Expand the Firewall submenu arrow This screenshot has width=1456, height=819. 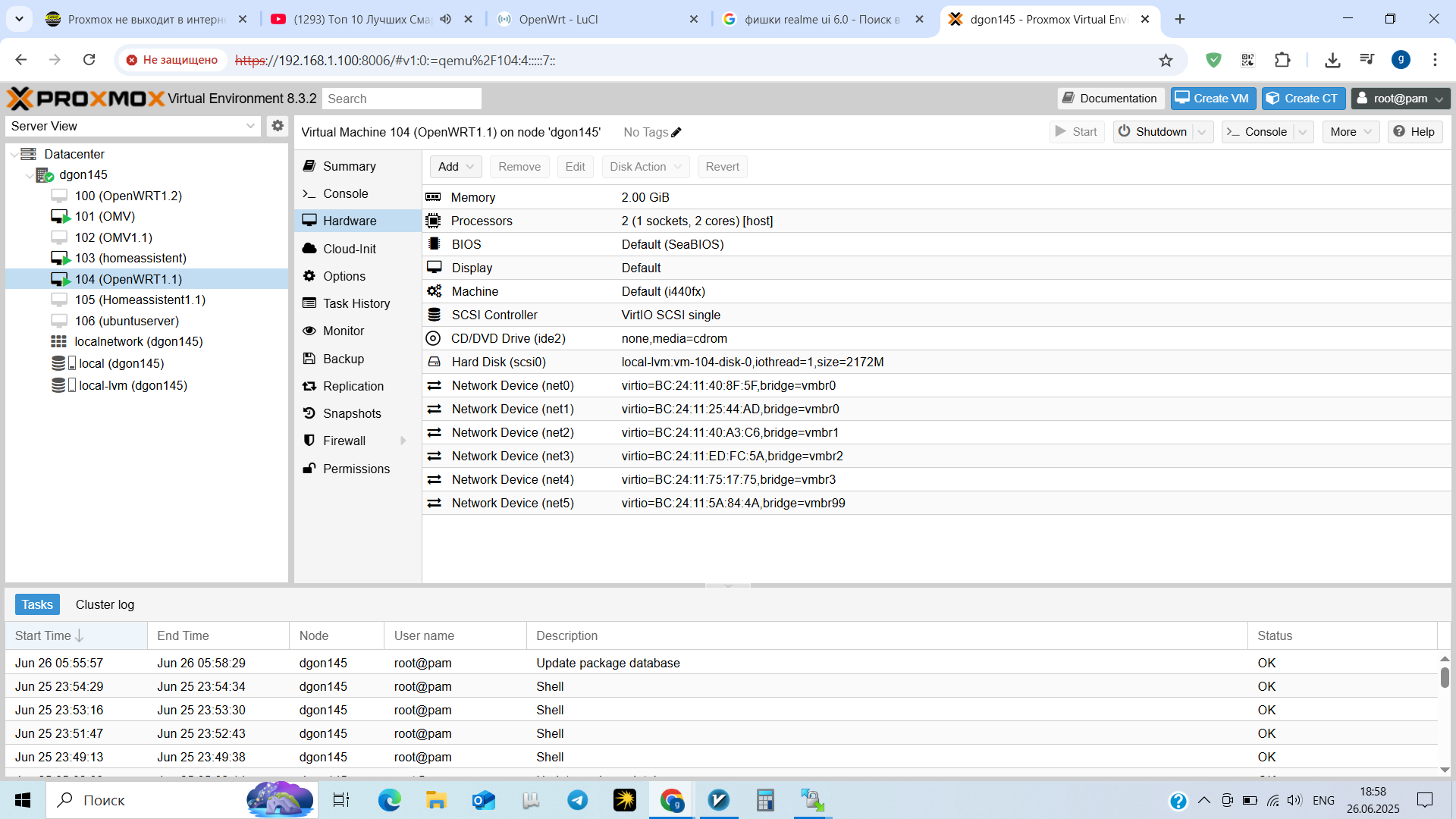[403, 441]
